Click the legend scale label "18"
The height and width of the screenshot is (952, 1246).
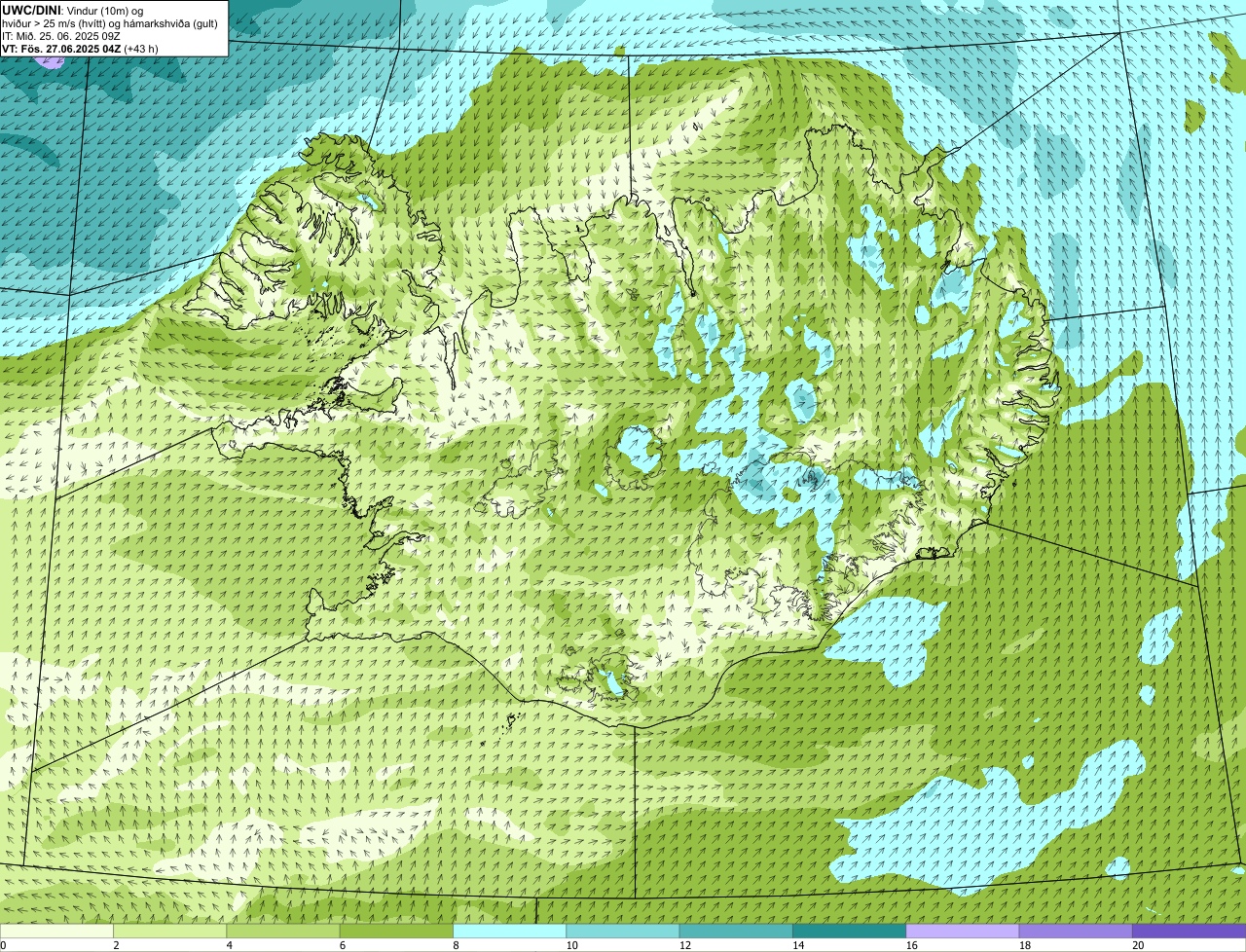pyautogui.click(x=1025, y=945)
